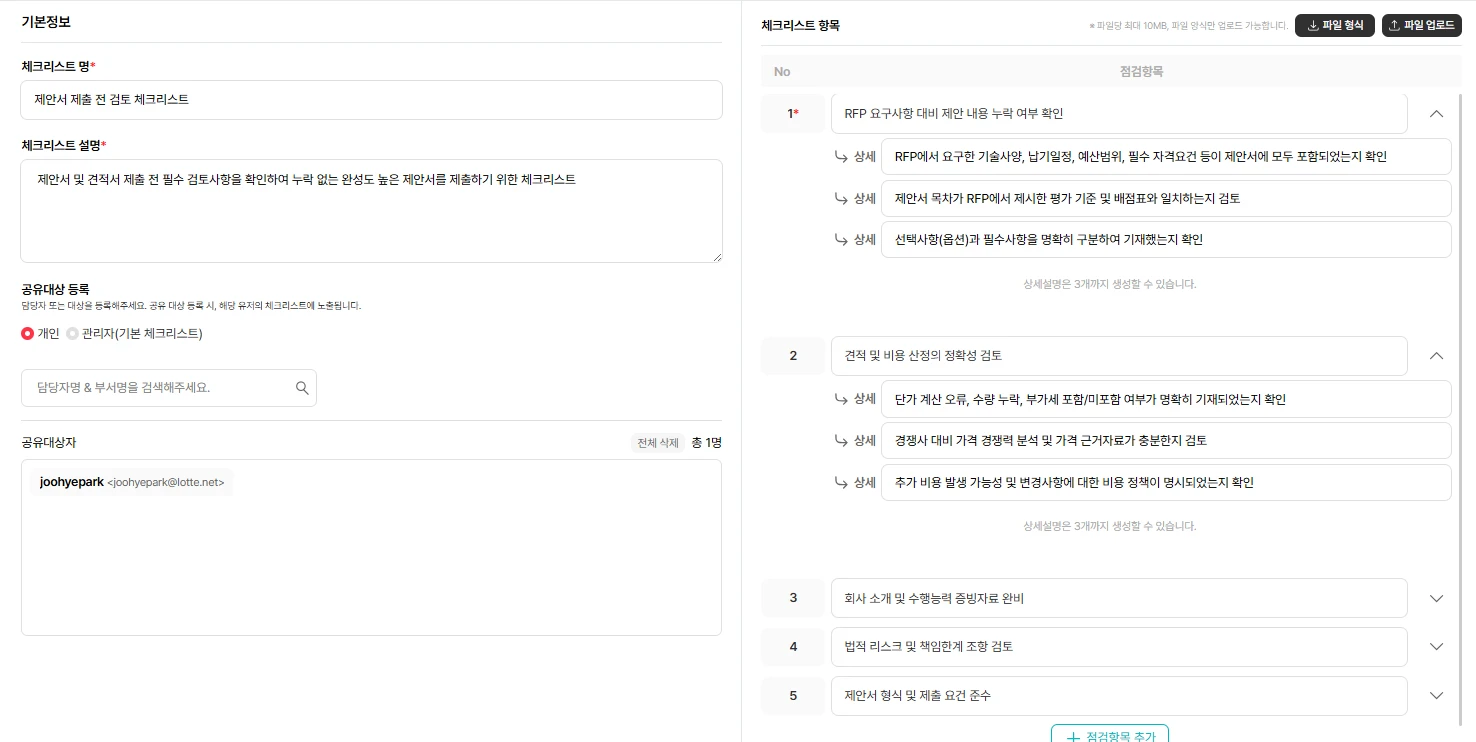Expand item 4 법적 리스크 details

1436,647
